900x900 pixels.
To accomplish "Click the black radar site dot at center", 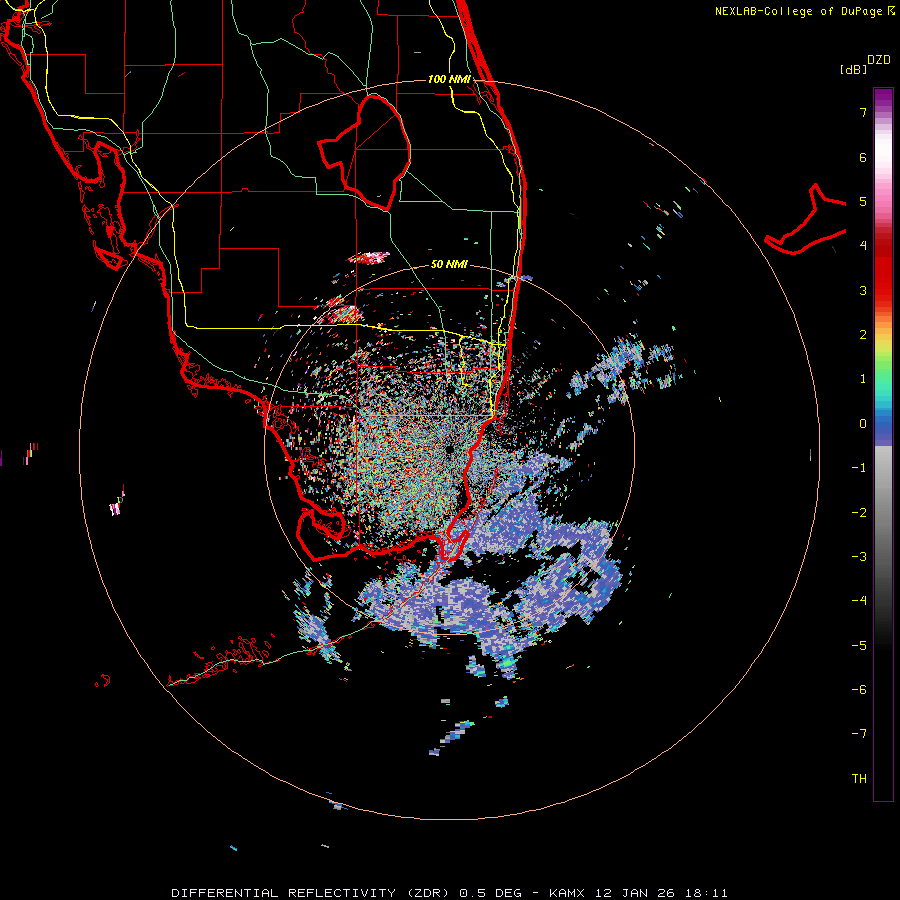I will click(449, 449).
